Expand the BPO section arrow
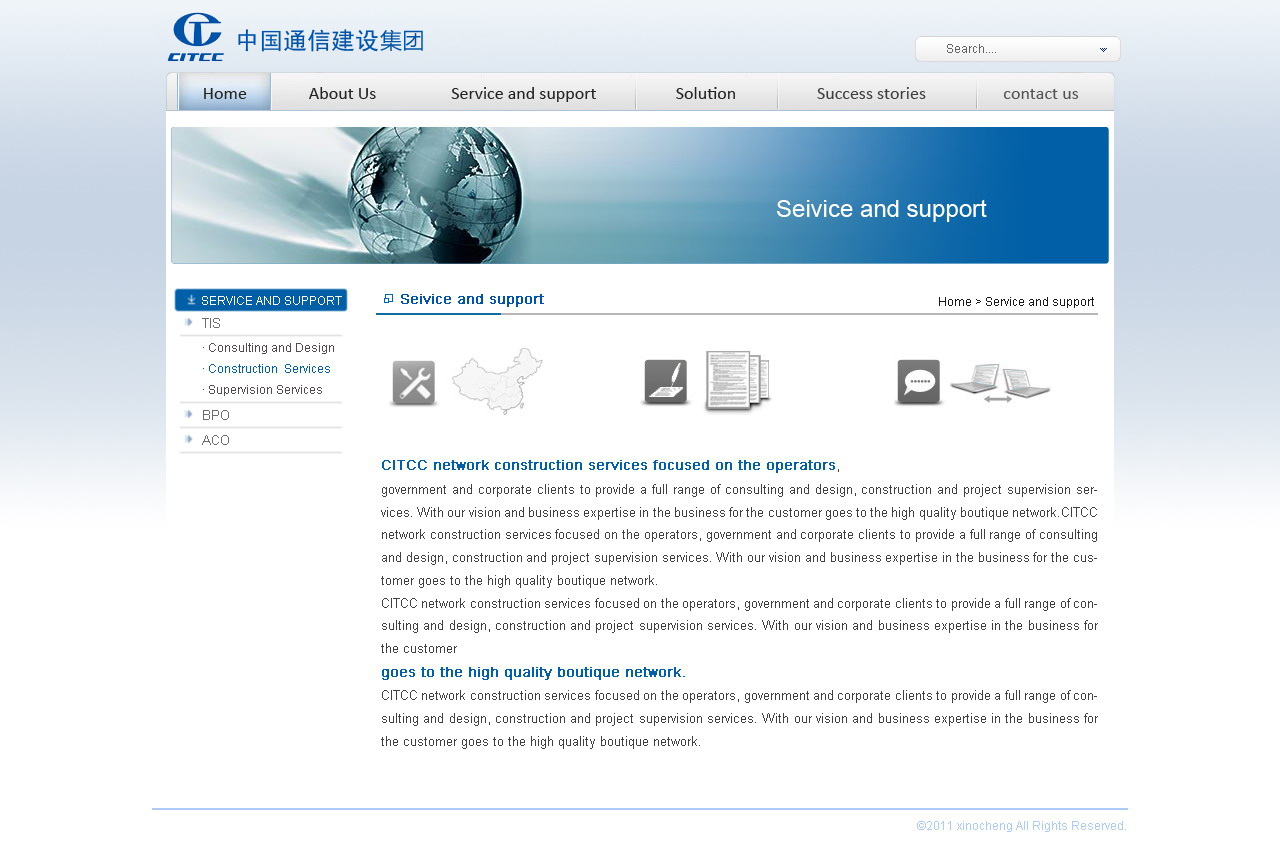Viewport: 1280px width, 866px height. tap(188, 414)
